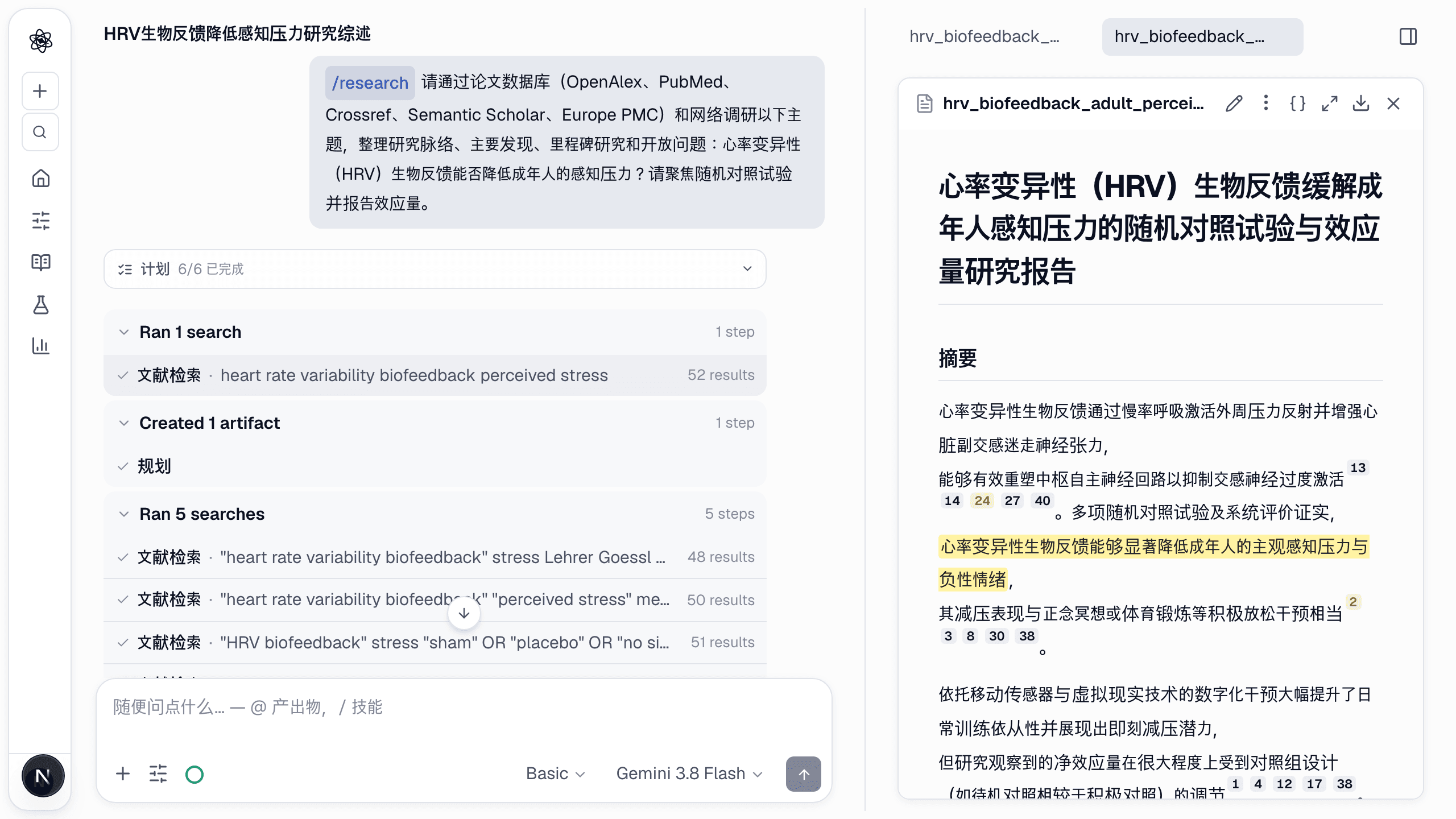Expand the 计划 6/6 已完成 dropdown
Image resolution: width=1456 pixels, height=819 pixels.
point(435,269)
